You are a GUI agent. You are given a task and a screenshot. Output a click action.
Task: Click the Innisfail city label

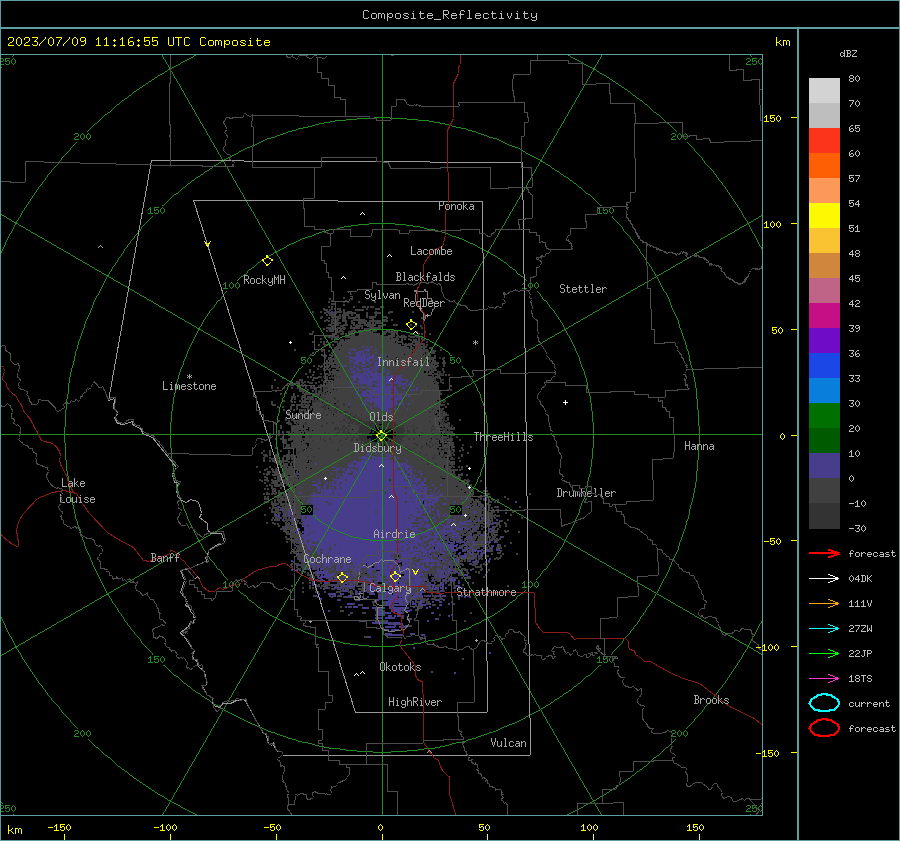(x=403, y=362)
